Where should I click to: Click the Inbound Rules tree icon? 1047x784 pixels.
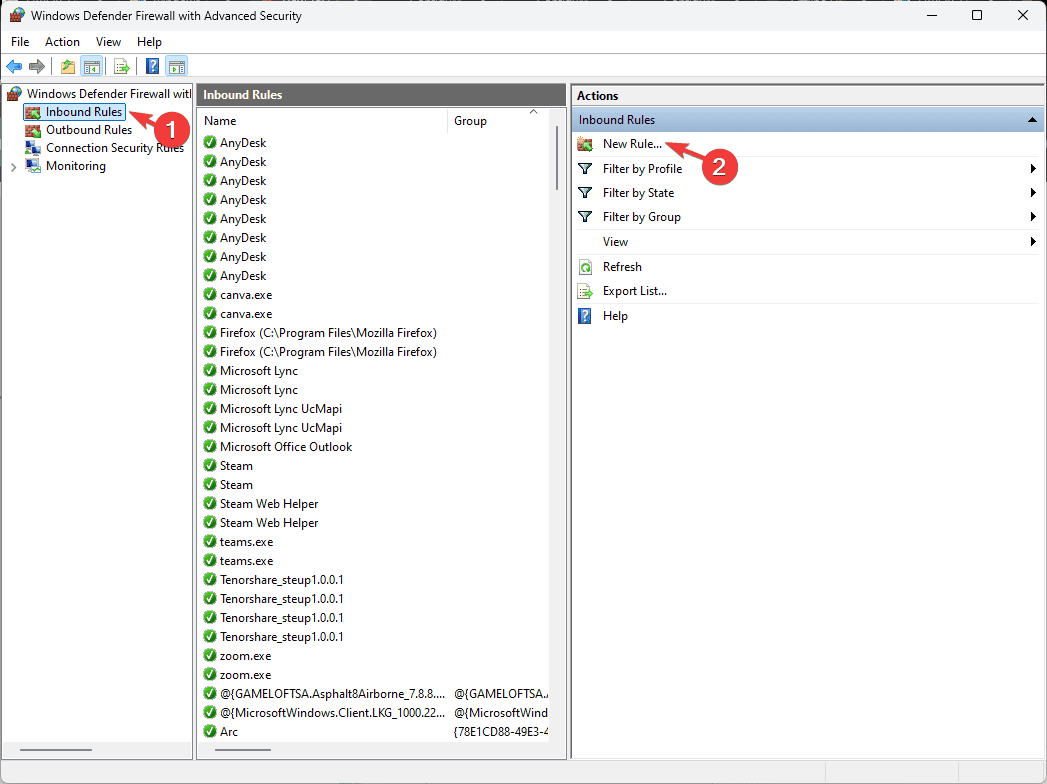coord(33,112)
